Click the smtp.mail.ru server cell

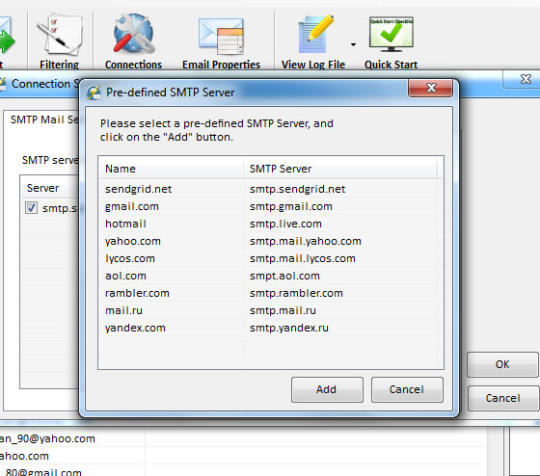click(283, 310)
